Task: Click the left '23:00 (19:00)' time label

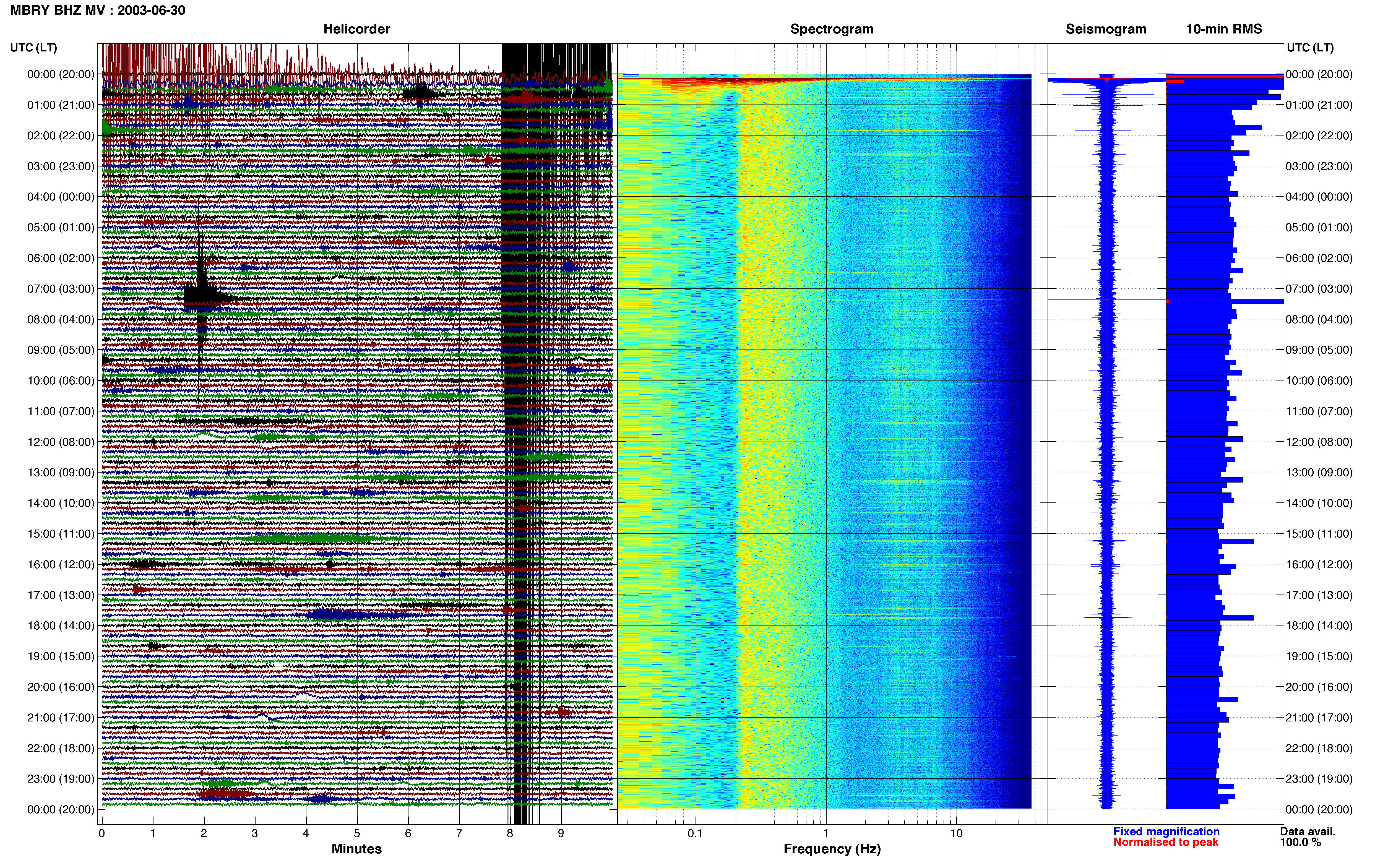Action: (61, 779)
